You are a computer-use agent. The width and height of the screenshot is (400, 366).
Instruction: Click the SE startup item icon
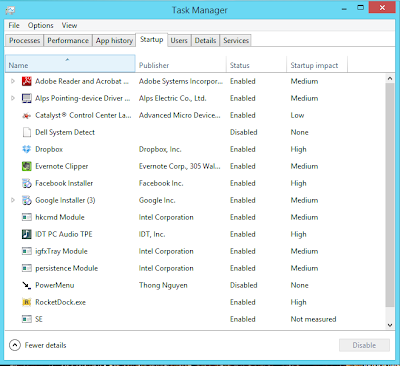[x=26, y=319]
